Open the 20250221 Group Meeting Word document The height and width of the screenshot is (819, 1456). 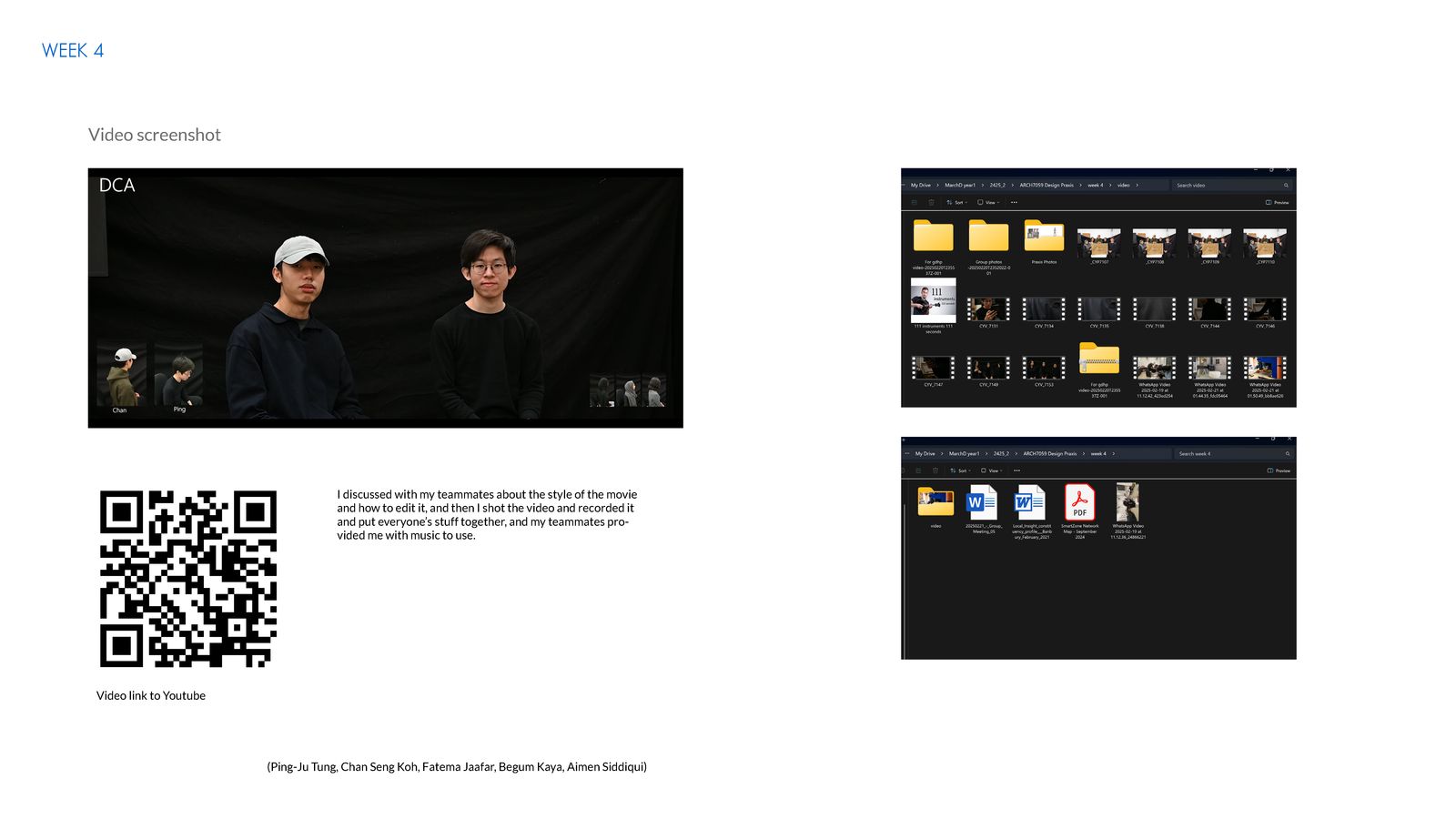(x=983, y=502)
